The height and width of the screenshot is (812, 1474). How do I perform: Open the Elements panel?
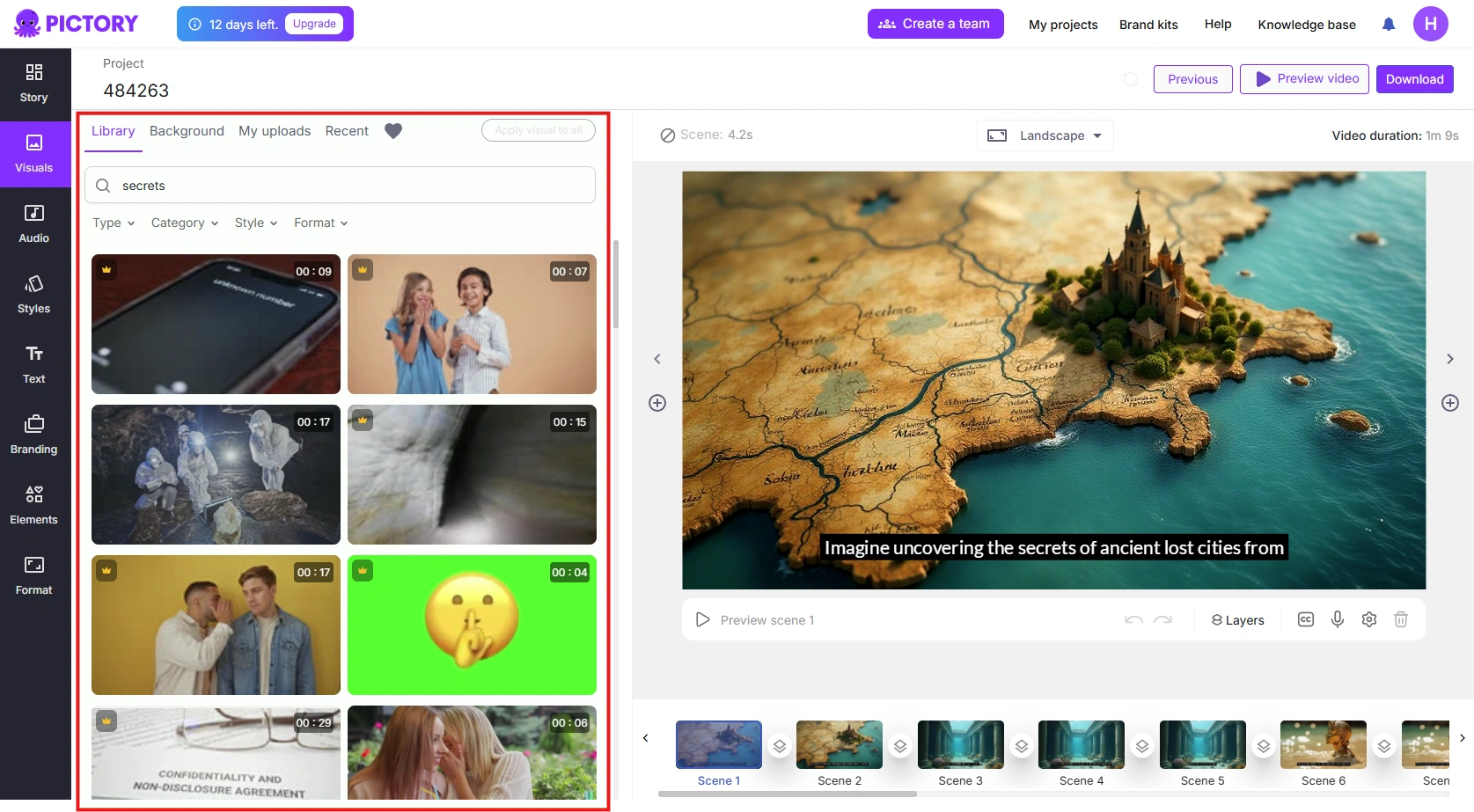click(33, 505)
